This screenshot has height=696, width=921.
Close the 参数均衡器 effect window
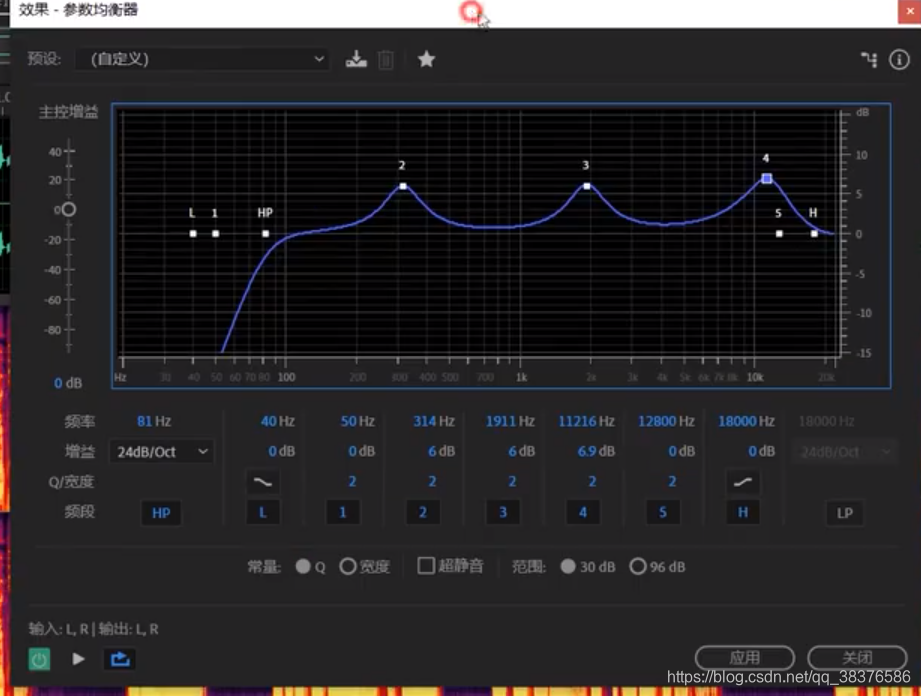[909, 12]
